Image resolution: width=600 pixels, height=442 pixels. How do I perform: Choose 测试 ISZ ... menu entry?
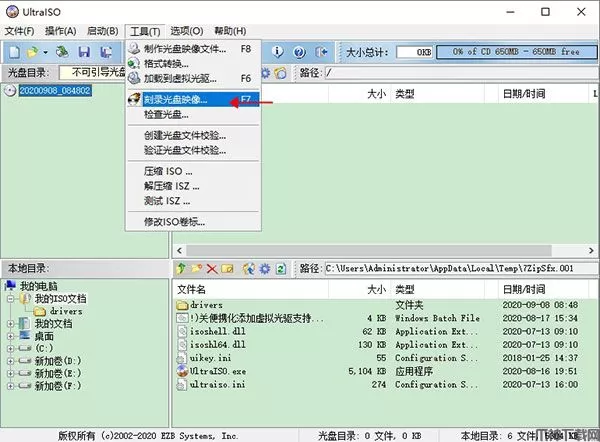click(x=193, y=201)
